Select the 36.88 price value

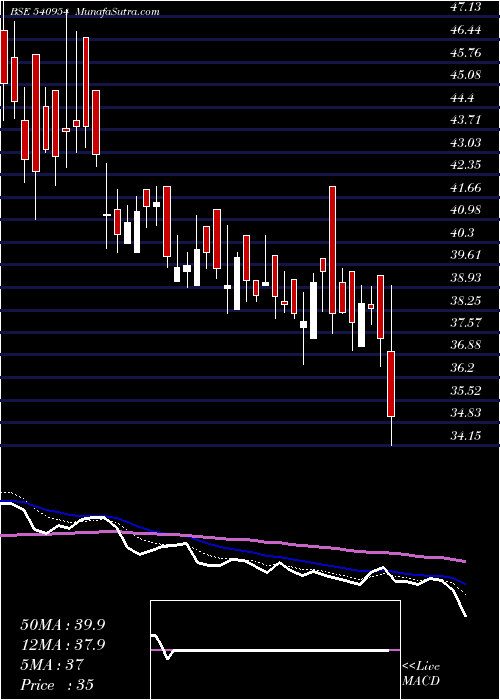466,345
